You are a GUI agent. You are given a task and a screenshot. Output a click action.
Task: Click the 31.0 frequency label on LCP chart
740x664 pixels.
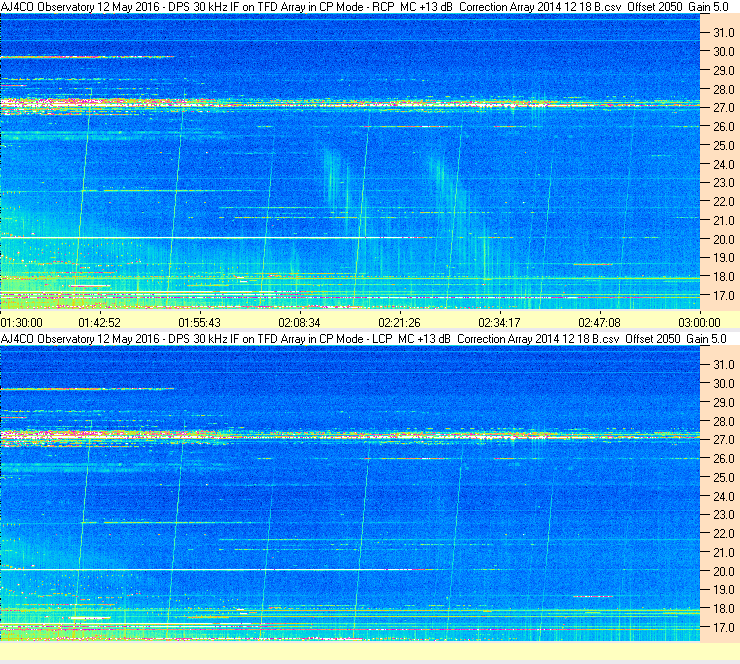(x=724, y=364)
